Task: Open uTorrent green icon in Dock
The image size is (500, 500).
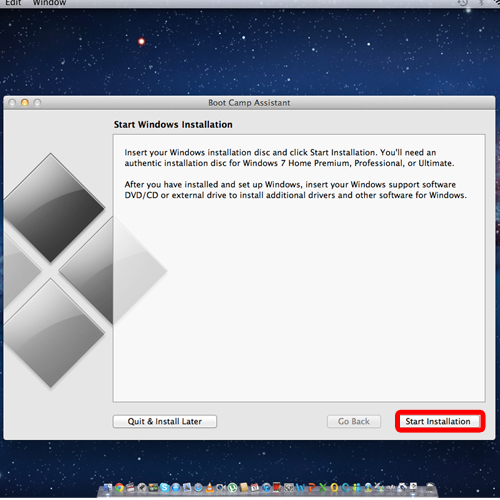Action: pyautogui.click(x=232, y=488)
